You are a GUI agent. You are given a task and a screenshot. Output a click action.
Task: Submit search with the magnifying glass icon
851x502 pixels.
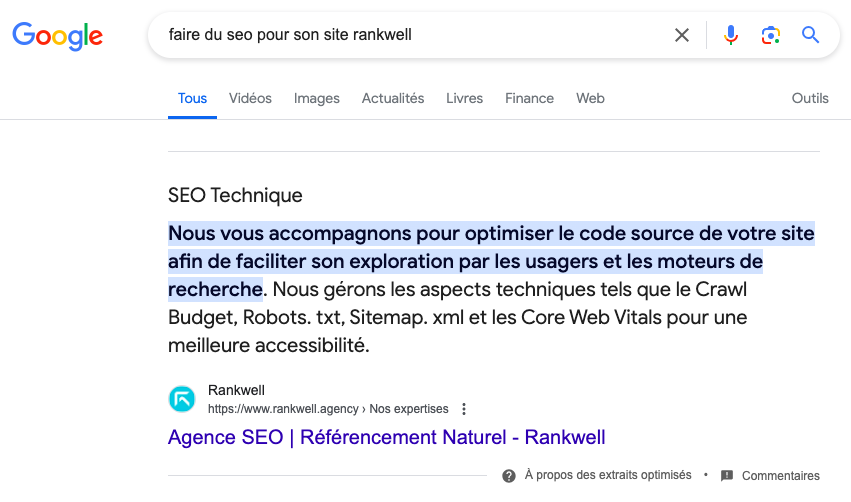[x=810, y=35]
